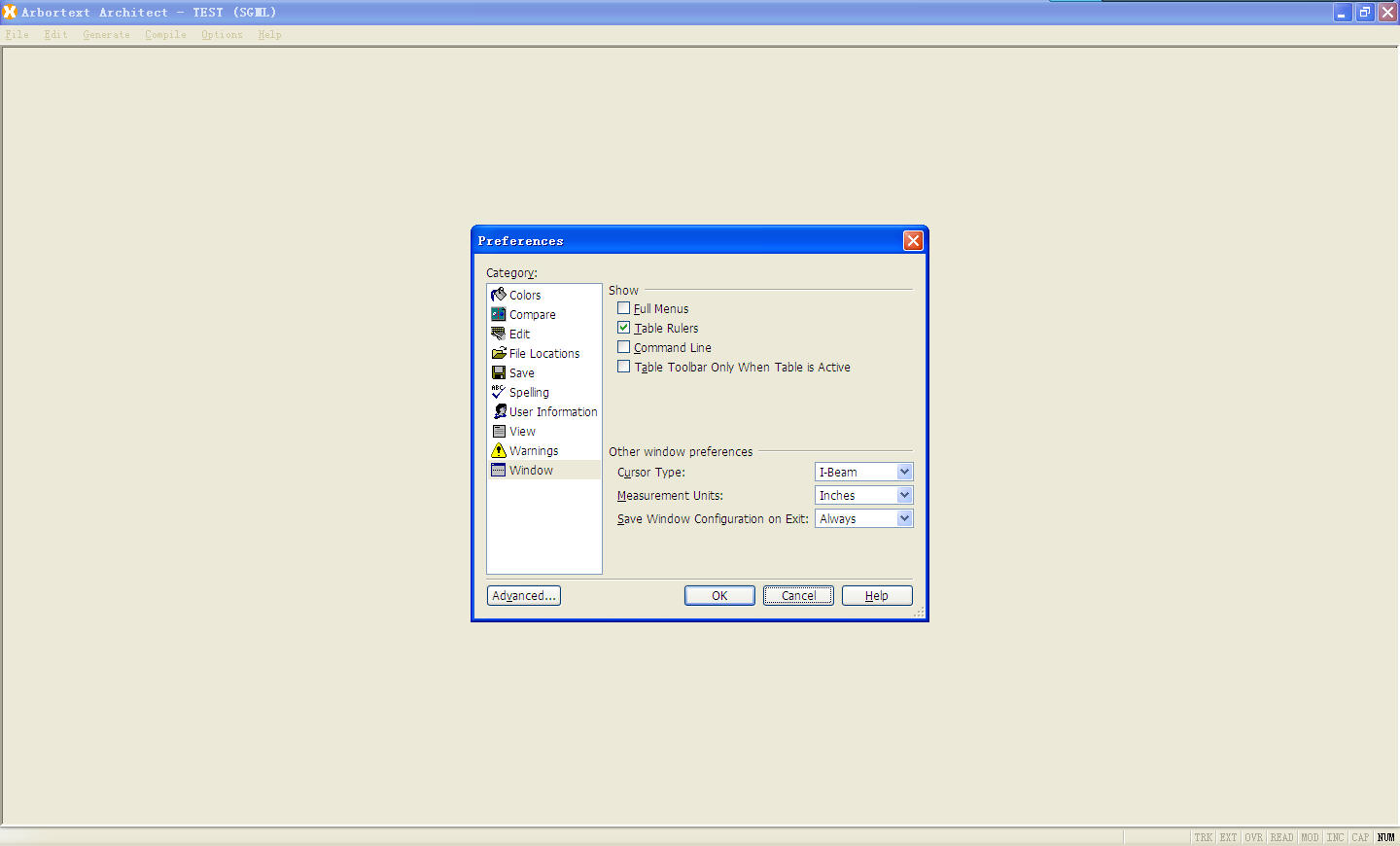Screen dimensions: 1400x846
Task: Click the Arbortext Architect title bar logo
Action: (10, 12)
